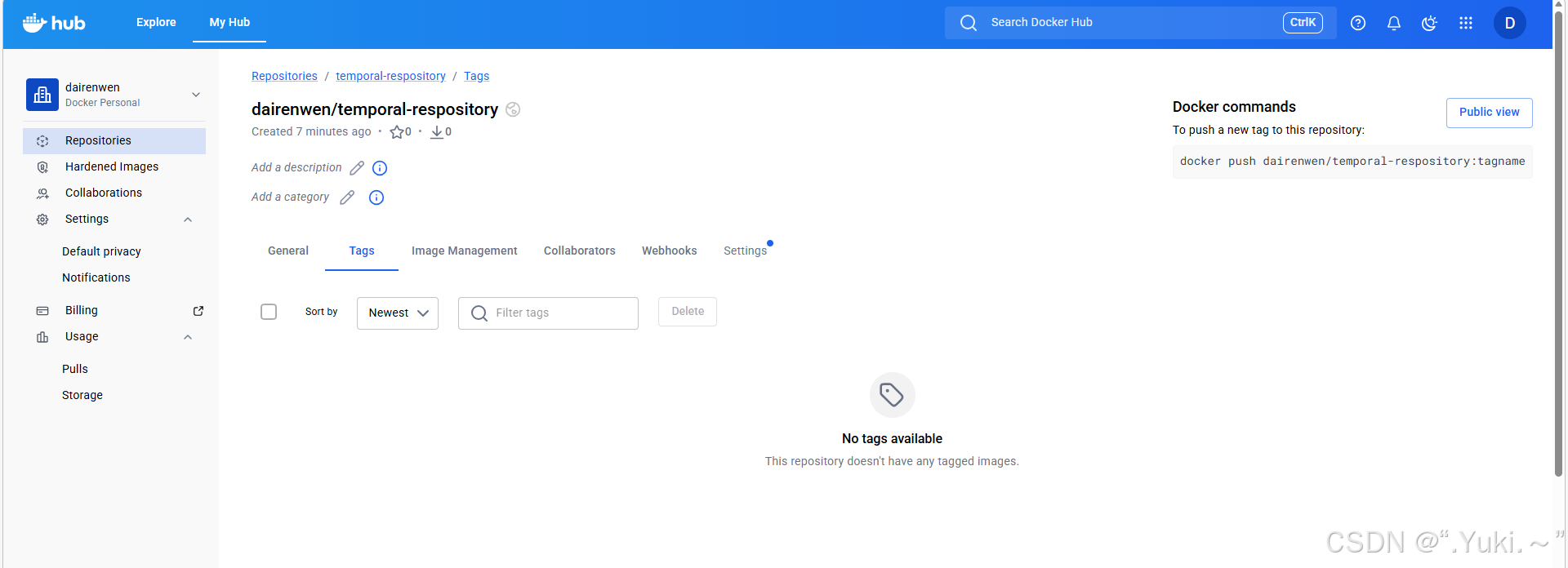
Task: Select the Tags tab
Action: (362, 251)
